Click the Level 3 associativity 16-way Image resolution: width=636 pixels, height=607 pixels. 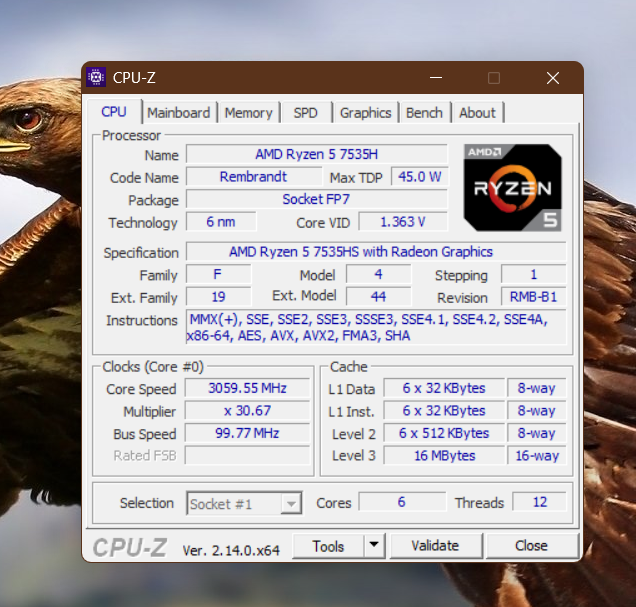tap(537, 455)
